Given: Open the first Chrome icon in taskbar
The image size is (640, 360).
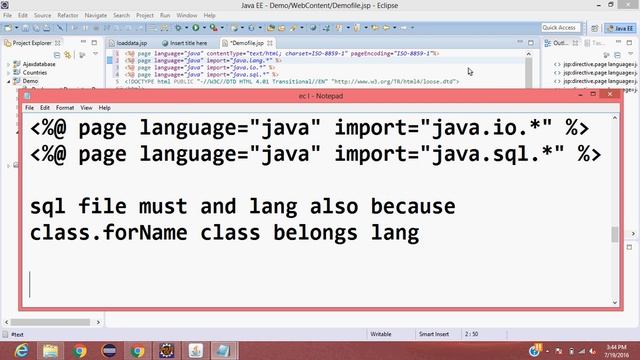Looking at the screenshot, I should coord(80,351).
